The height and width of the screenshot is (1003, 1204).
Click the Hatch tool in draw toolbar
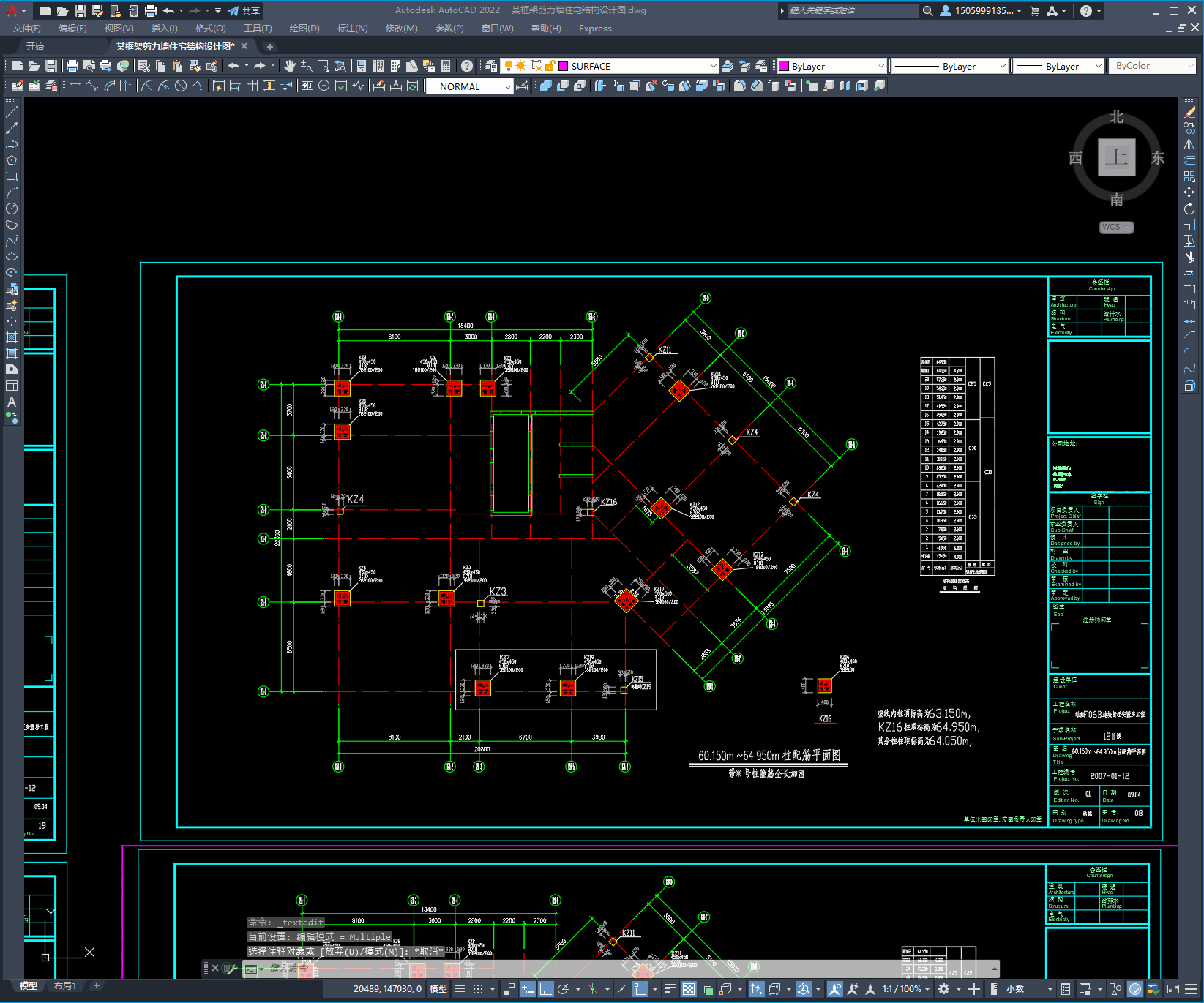coord(12,337)
